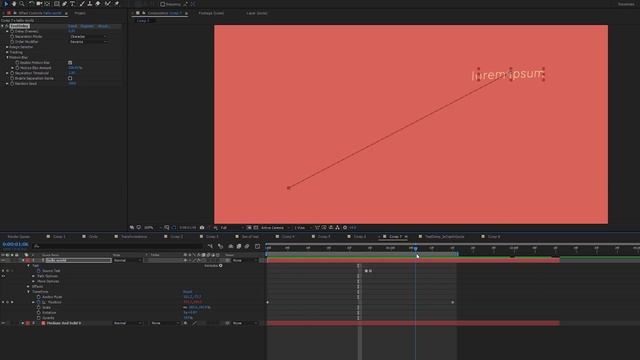Image resolution: width=640 pixels, height=360 pixels.
Task: Toggle the shy layers icon in timeline header
Action: pyautogui.click(x=231, y=246)
